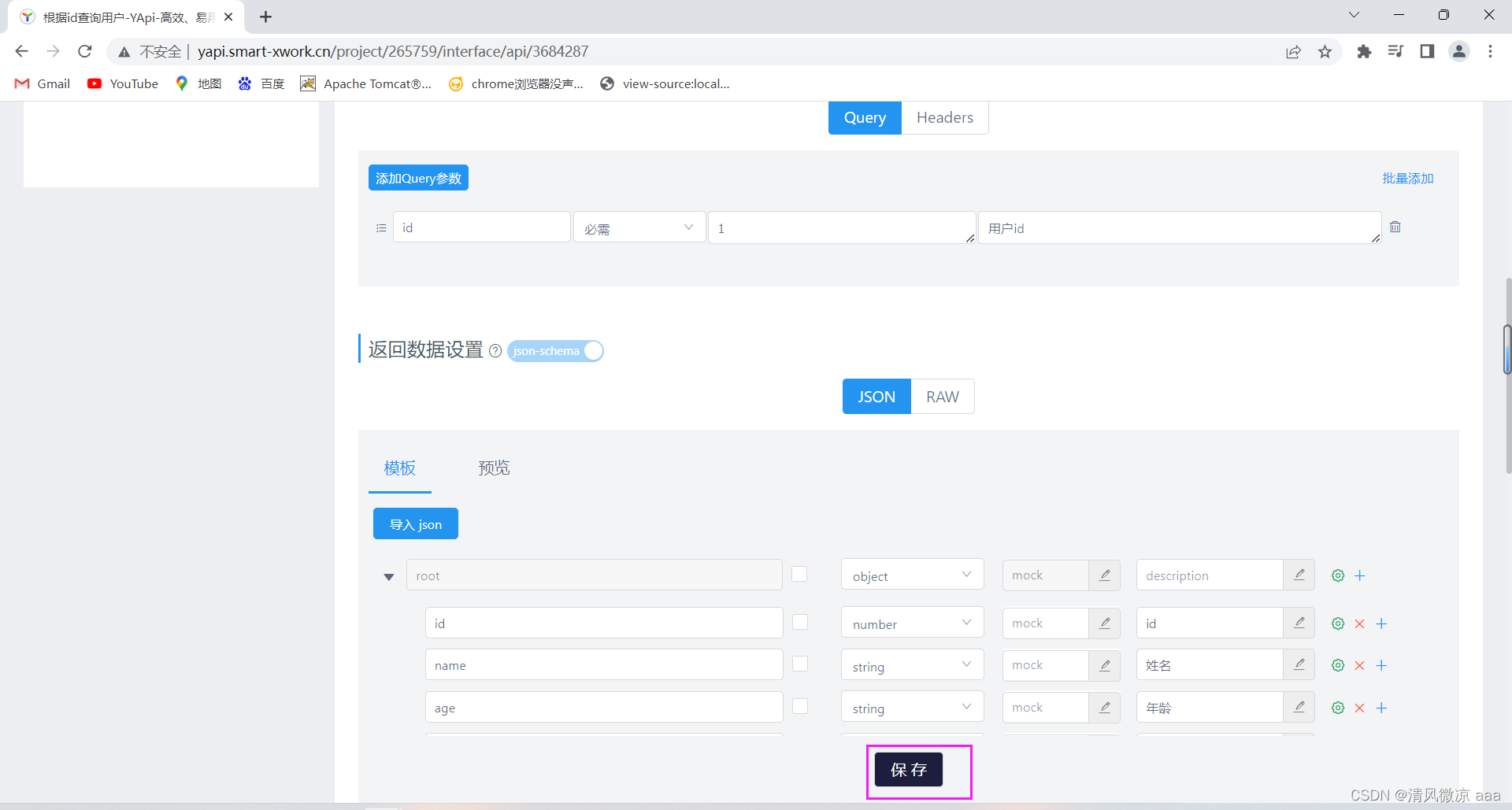Click 批量添加 link
Image resolution: width=1512 pixels, height=810 pixels.
(x=1408, y=179)
